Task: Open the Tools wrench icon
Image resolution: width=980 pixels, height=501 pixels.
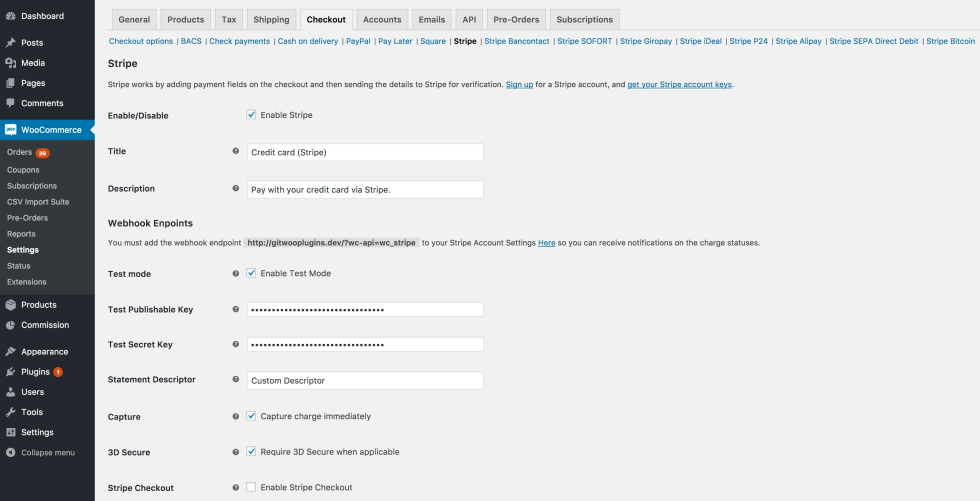Action: click(10, 412)
